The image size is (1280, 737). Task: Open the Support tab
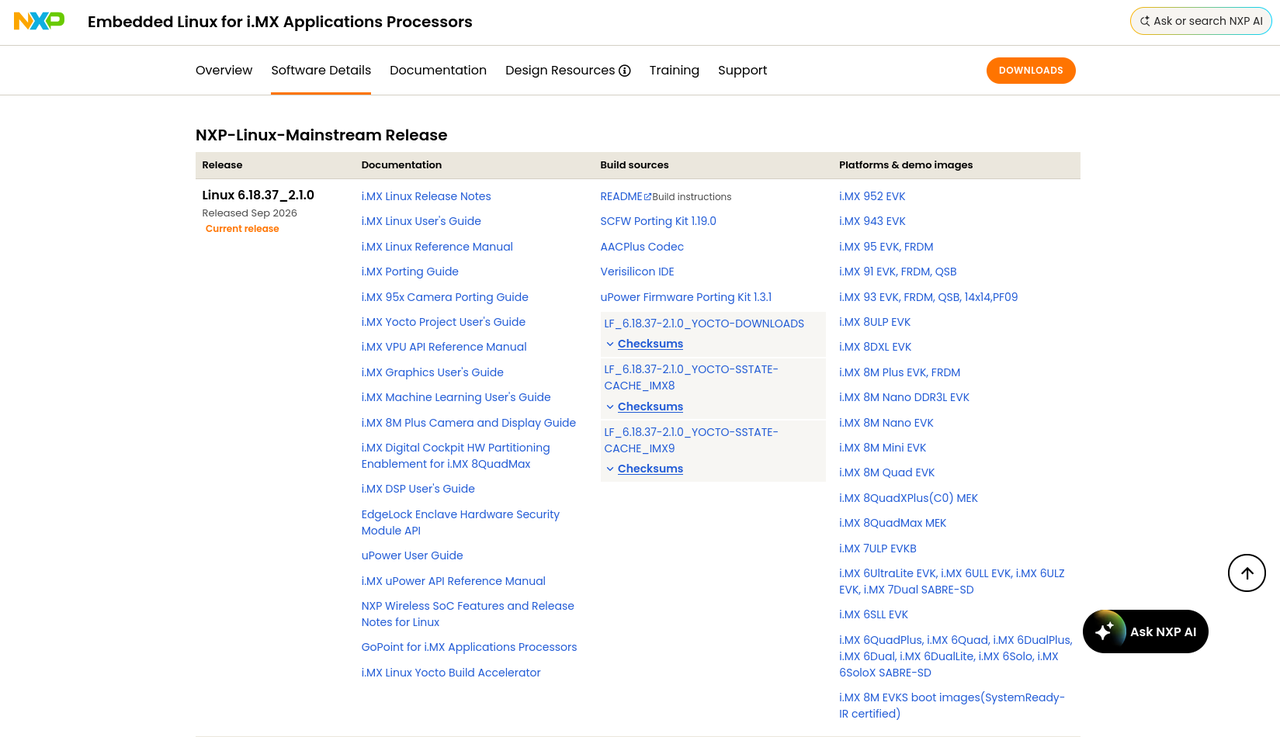pos(742,70)
